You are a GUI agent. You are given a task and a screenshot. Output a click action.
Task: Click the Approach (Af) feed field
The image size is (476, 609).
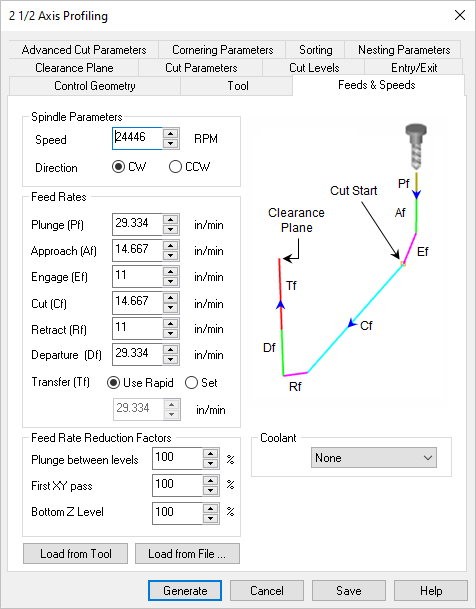tap(137, 251)
